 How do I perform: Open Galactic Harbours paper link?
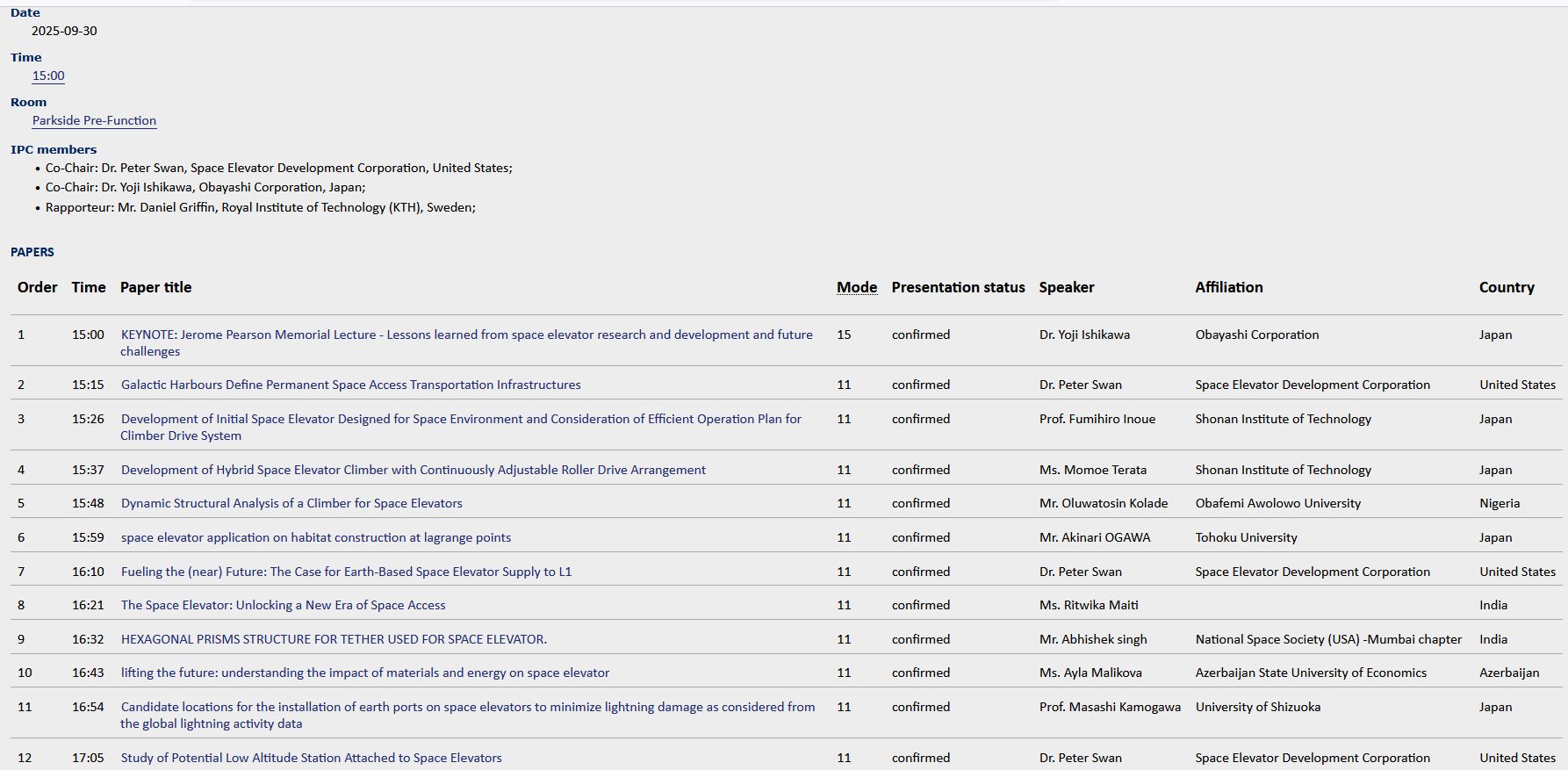click(350, 385)
